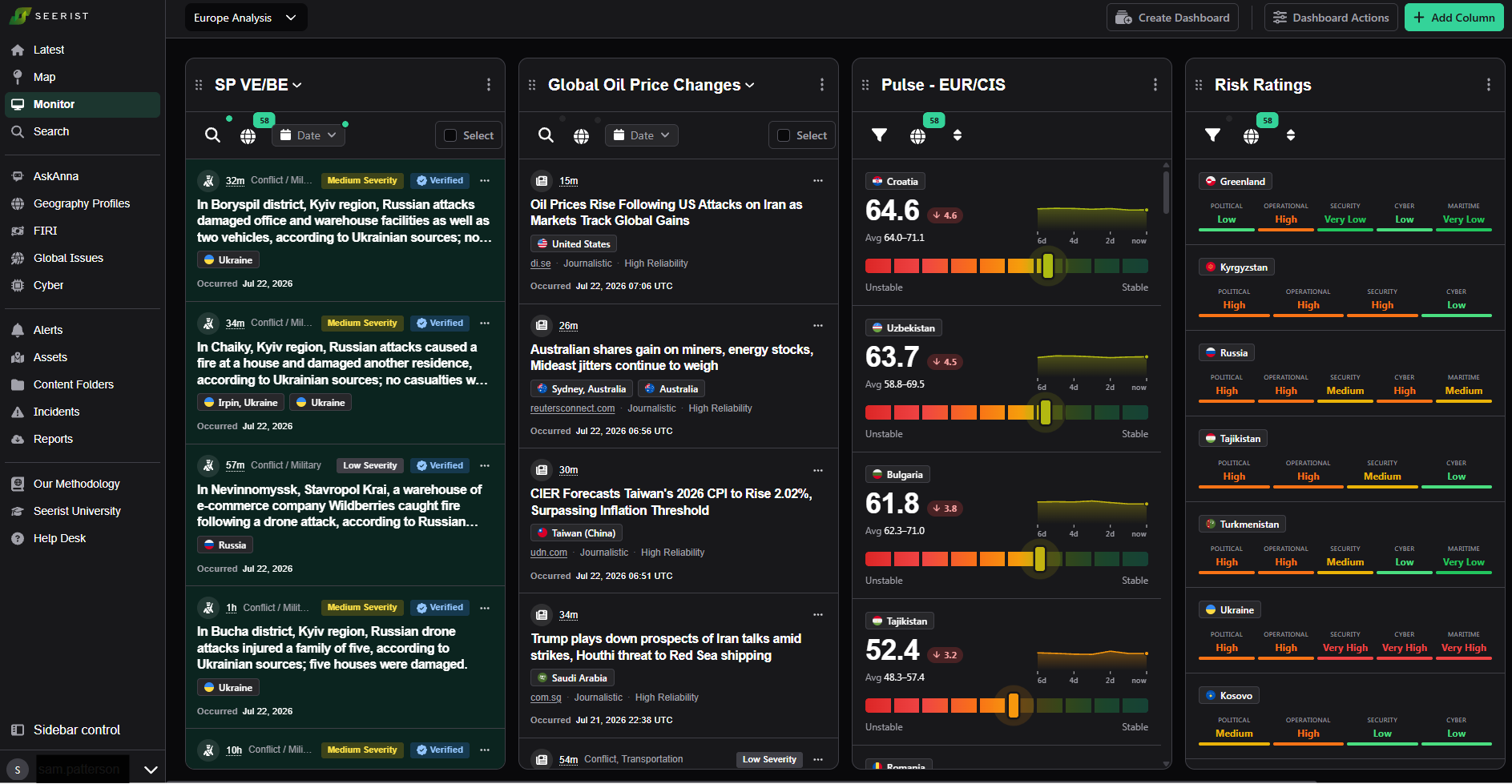Image resolution: width=1512 pixels, height=784 pixels.
Task: Click the United States tag on oil article
Action: pos(574,244)
